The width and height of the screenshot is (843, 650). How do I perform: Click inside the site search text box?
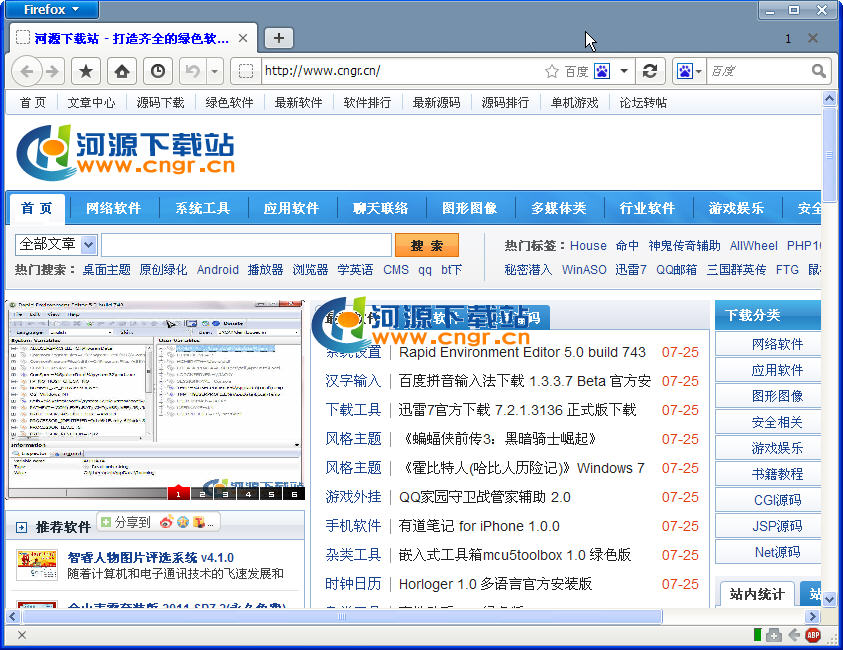(x=246, y=245)
